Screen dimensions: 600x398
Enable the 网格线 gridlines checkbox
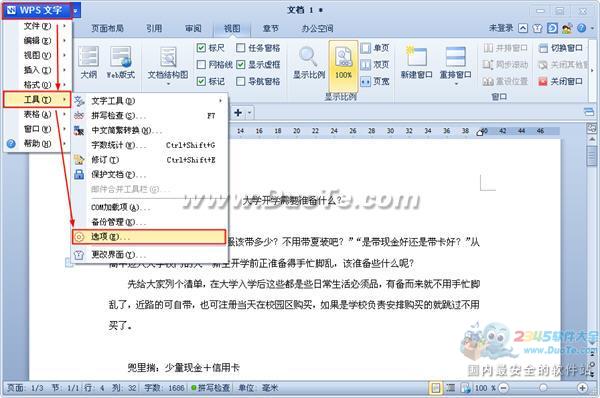[x=201, y=64]
